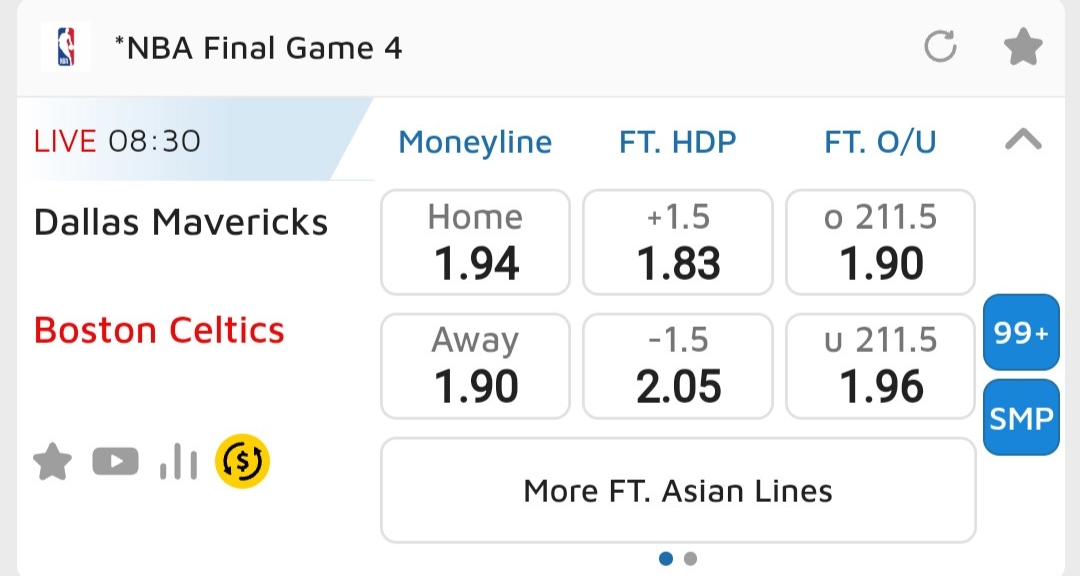Image resolution: width=1080 pixels, height=576 pixels.
Task: Open the SMP button
Action: tap(1021, 418)
